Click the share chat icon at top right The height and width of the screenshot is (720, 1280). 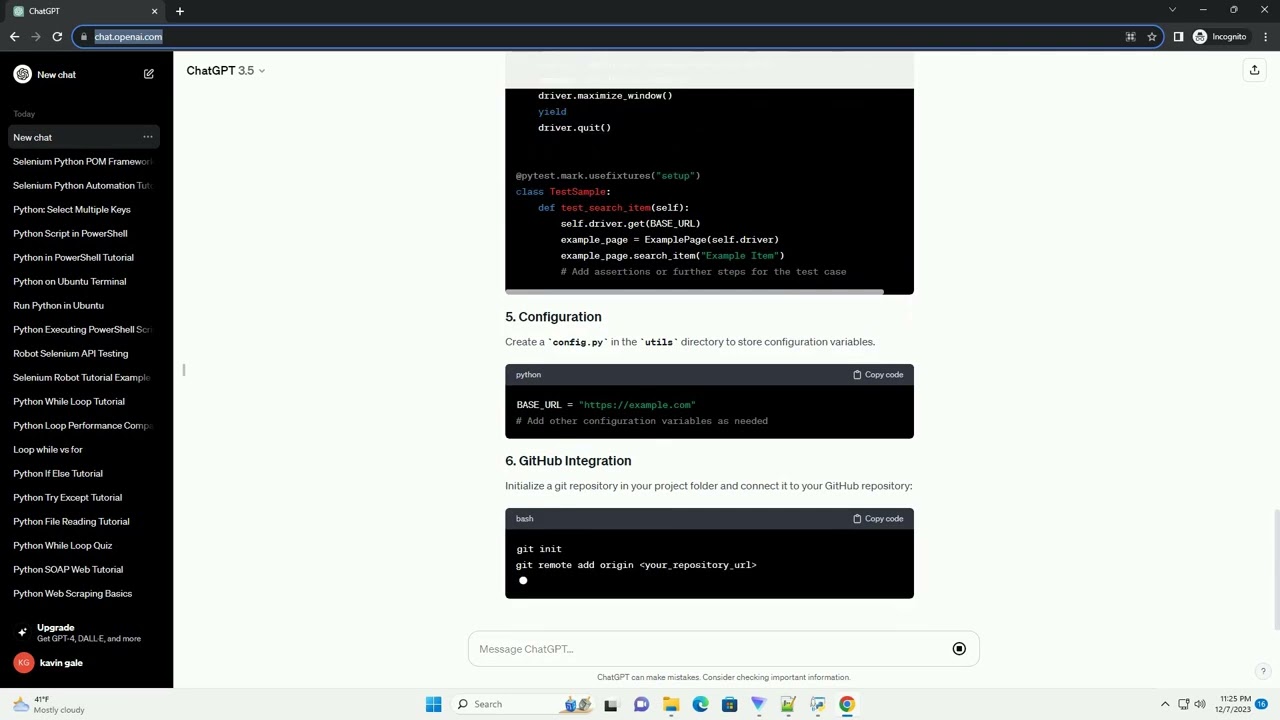click(1254, 70)
